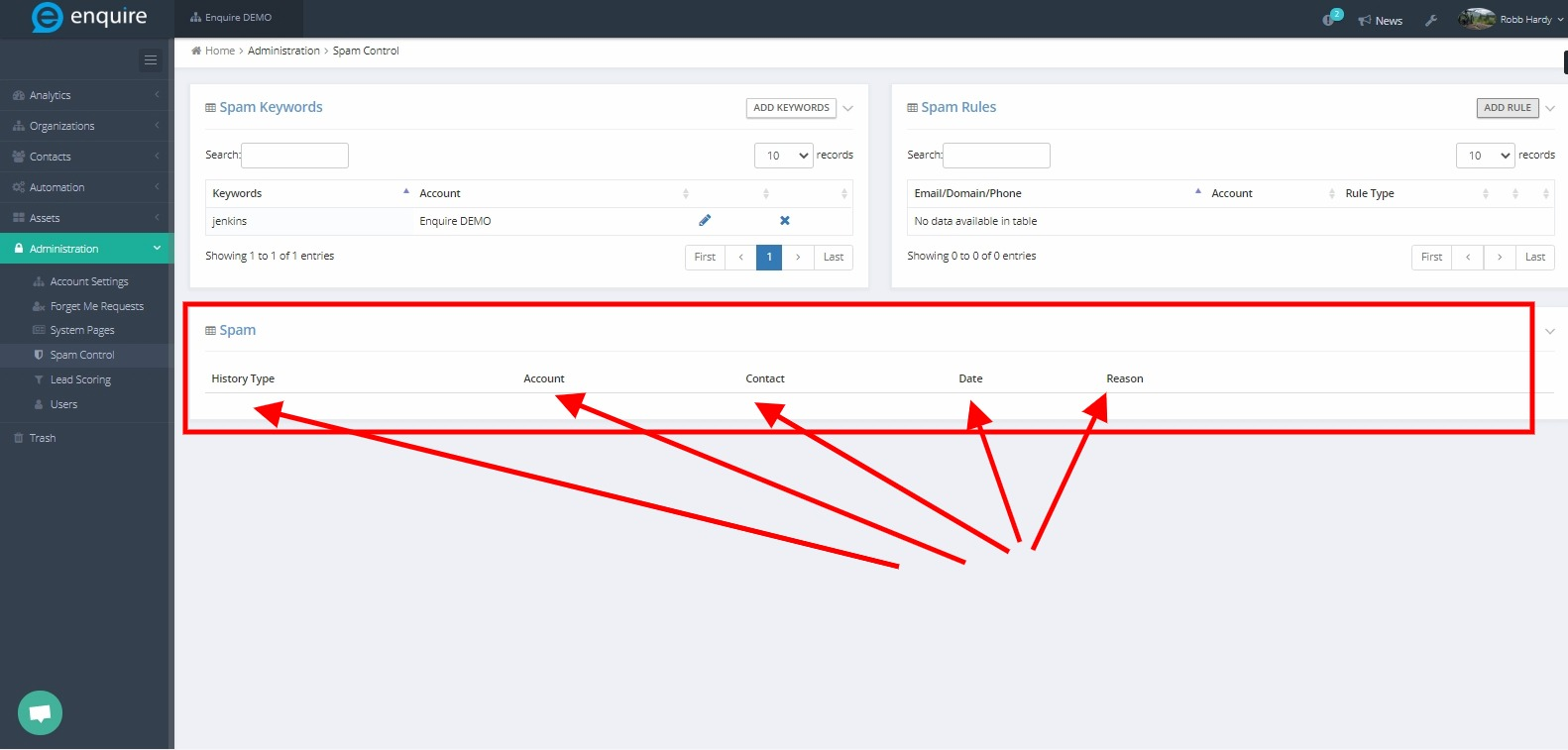
Task: Click the Spam Rules table icon
Action: point(912,108)
